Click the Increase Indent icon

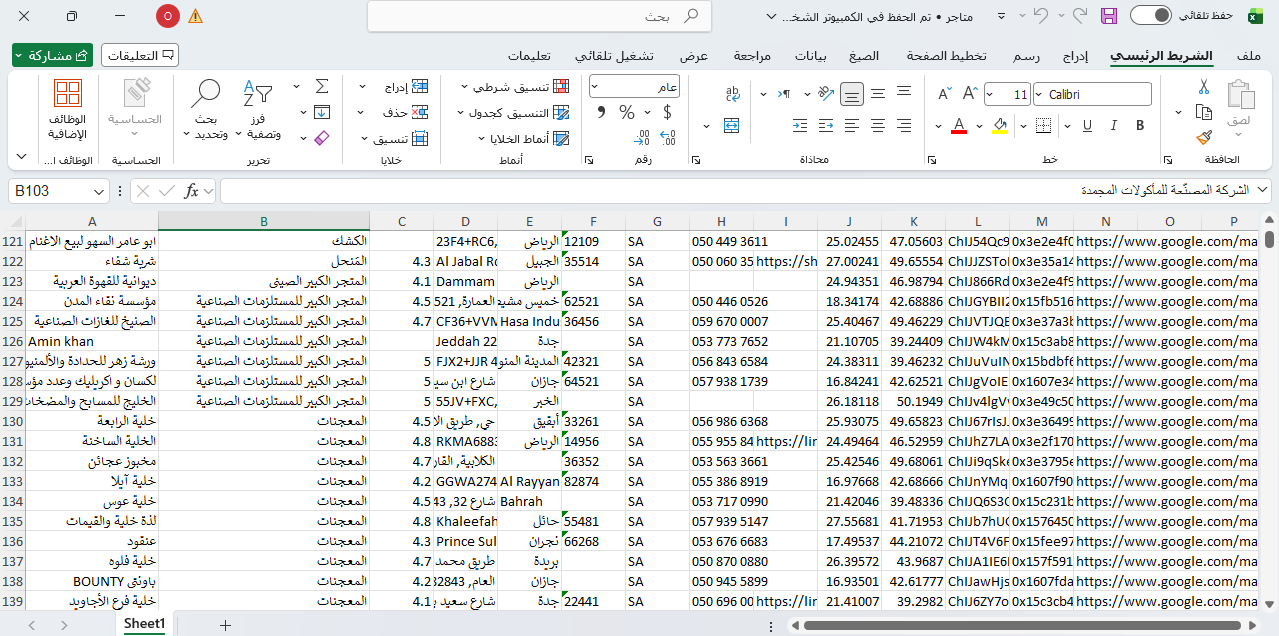point(799,125)
